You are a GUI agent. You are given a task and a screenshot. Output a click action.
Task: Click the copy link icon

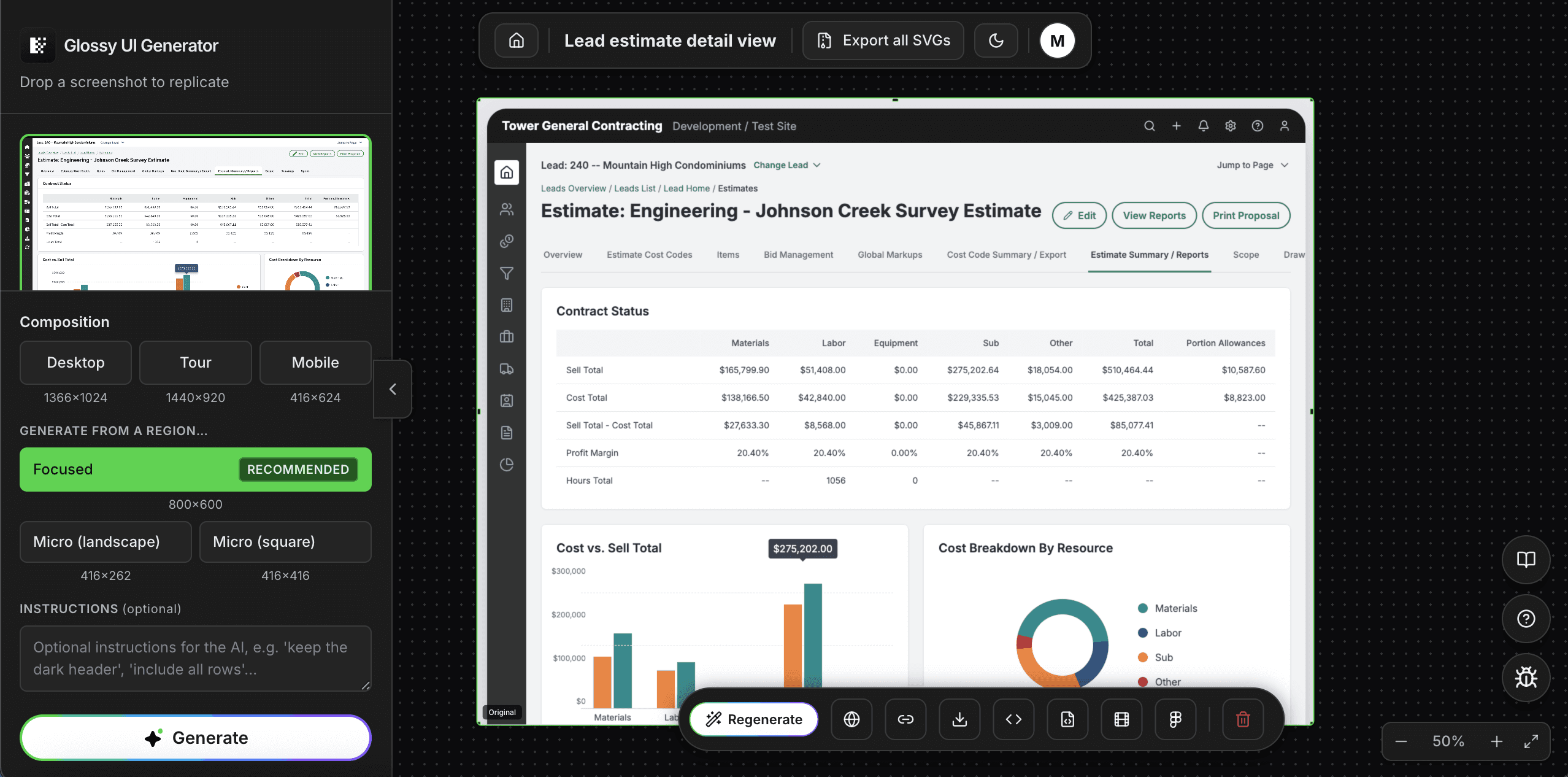click(x=905, y=719)
